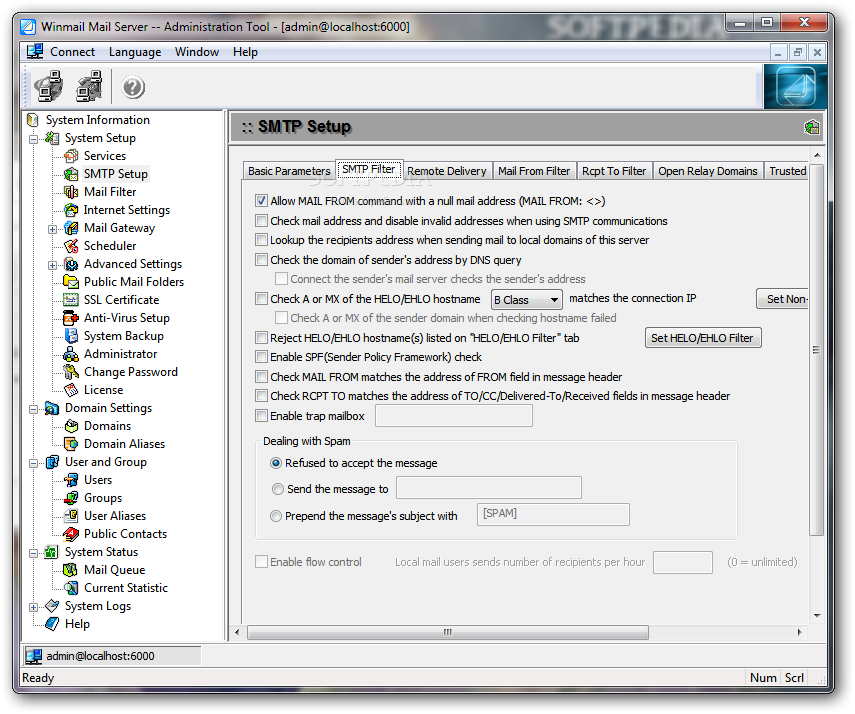Select the Help item in tree

pyautogui.click(x=77, y=624)
